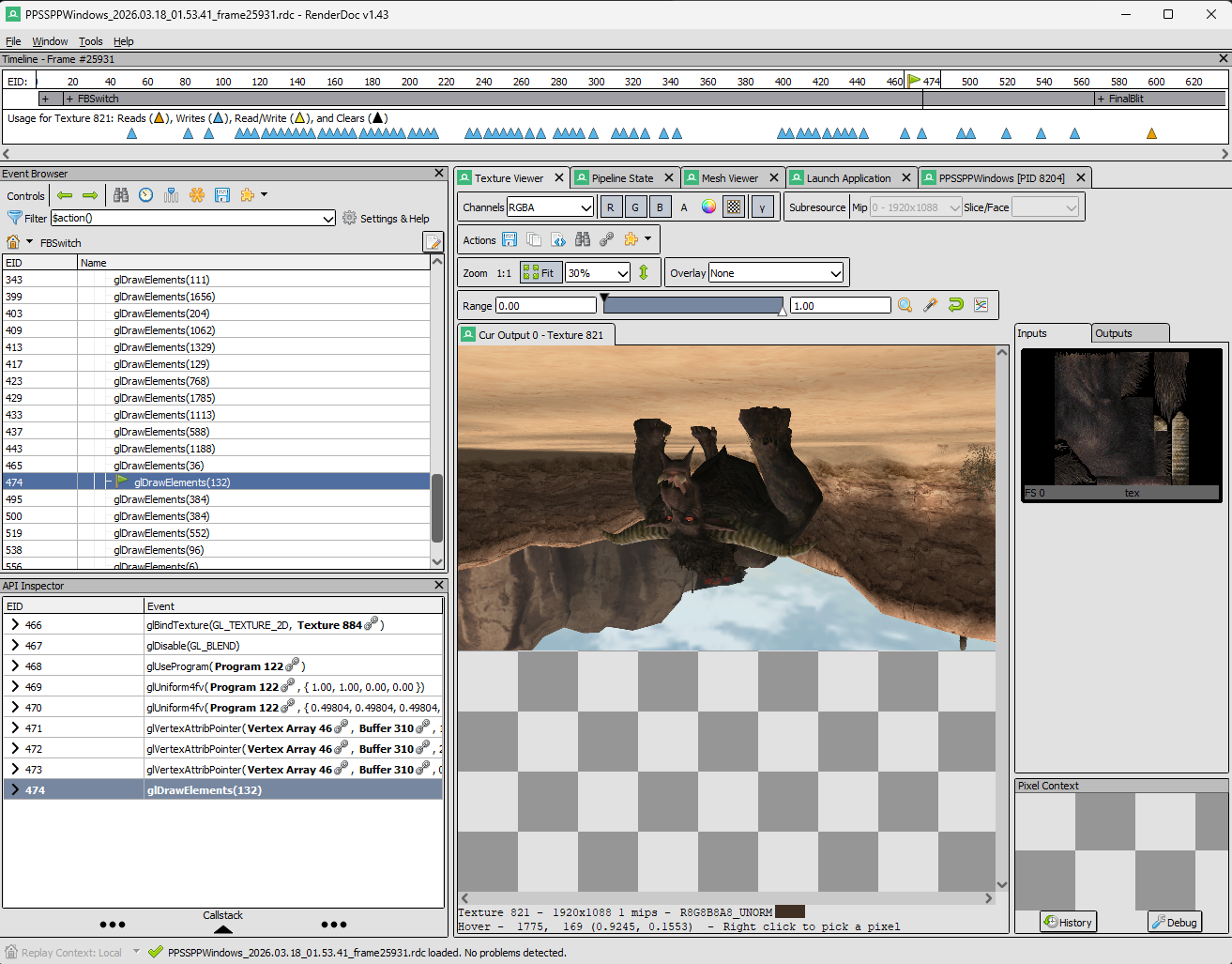Click the flip vertical green arrow icon
Image resolution: width=1232 pixels, height=964 pixels.
tap(644, 273)
